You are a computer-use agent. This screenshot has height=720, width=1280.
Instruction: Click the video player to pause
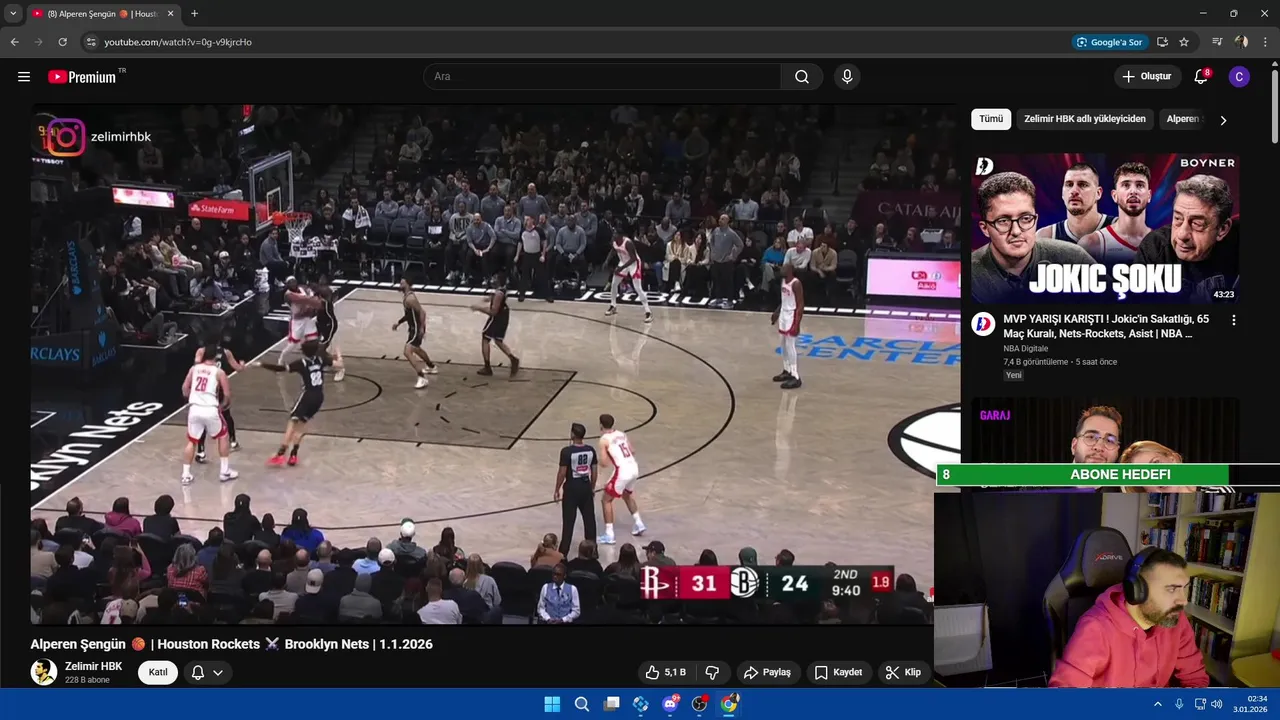click(495, 364)
